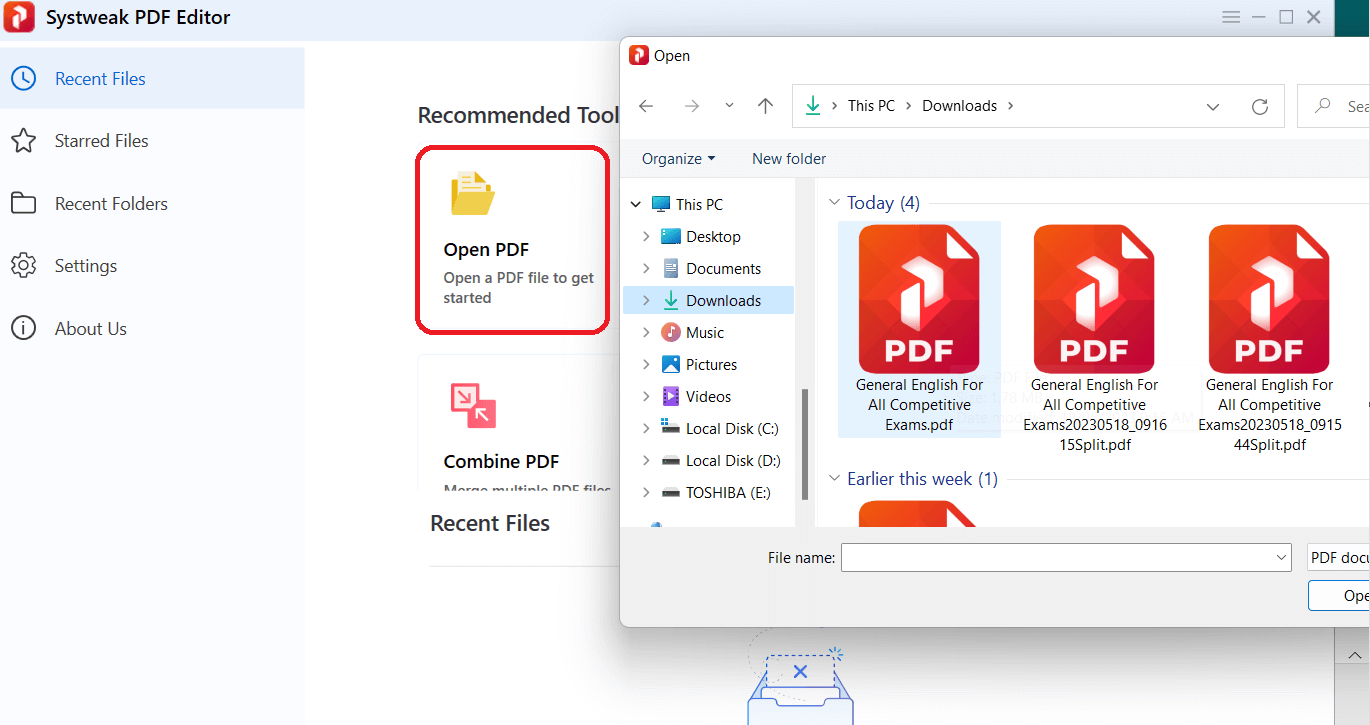Click into the File name text field

click(x=1056, y=558)
